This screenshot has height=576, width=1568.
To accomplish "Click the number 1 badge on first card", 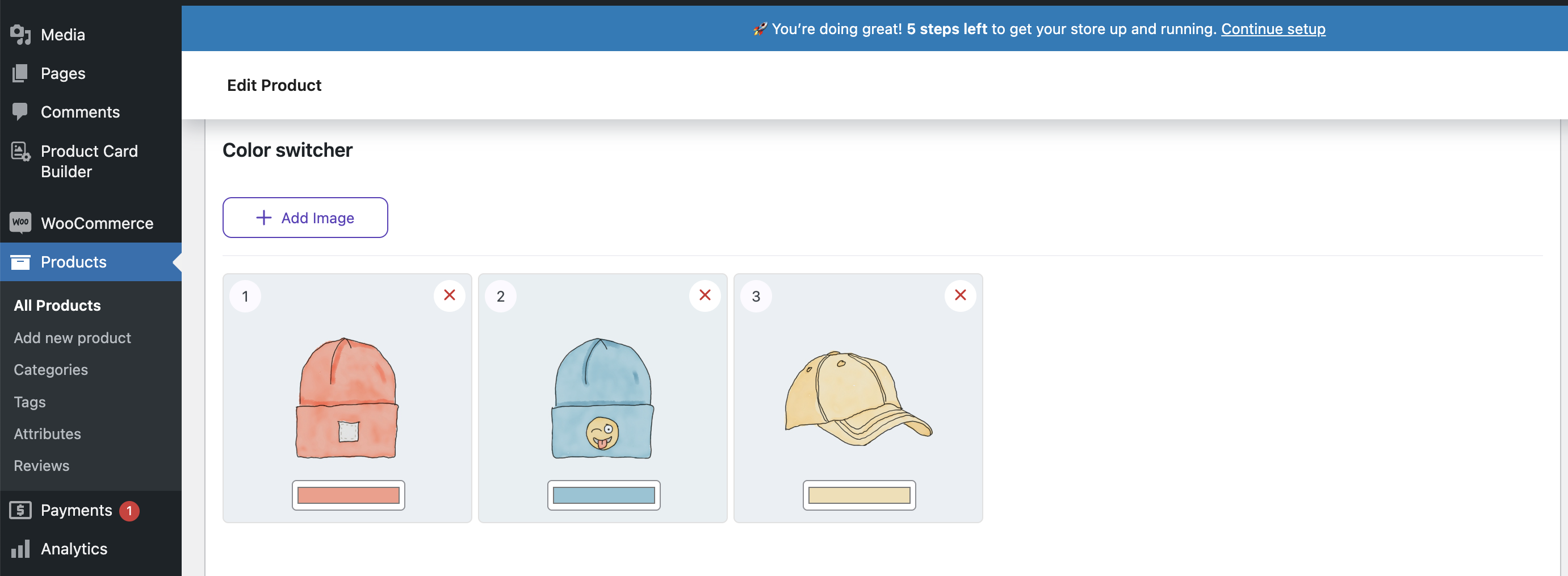I will (x=245, y=297).
